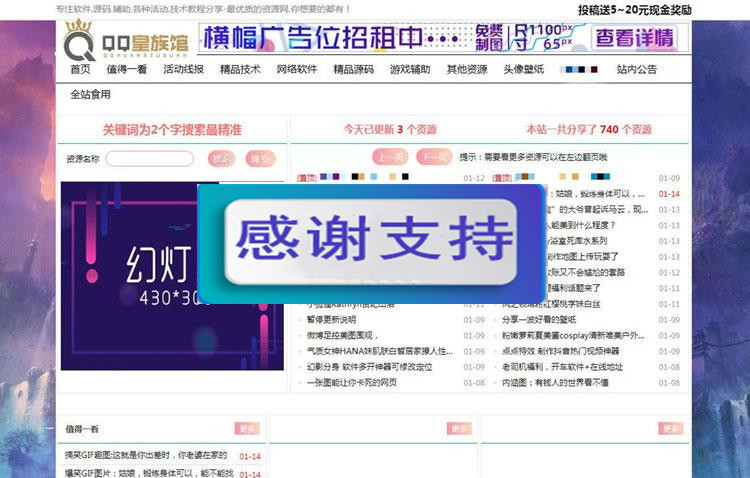Open 爆笑GIF图片：姑娘 article link
The image size is (750, 478).
(x=149, y=473)
